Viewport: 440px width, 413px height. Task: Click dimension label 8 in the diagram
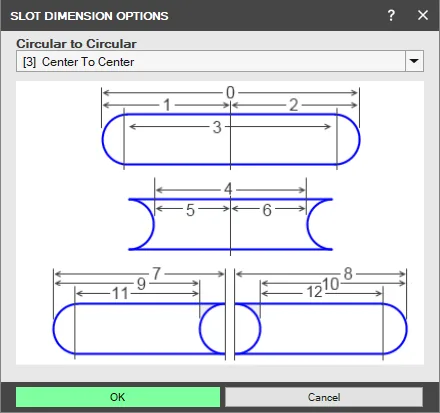pyautogui.click(x=348, y=274)
